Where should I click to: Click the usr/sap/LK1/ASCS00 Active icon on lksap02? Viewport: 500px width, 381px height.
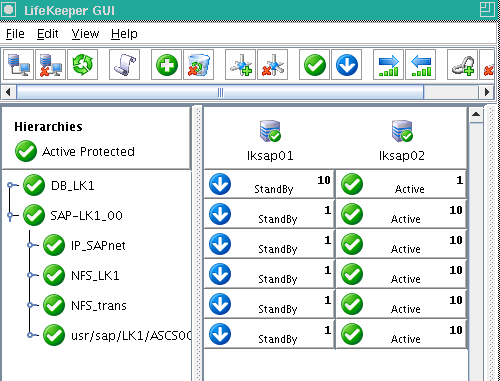[352, 334]
